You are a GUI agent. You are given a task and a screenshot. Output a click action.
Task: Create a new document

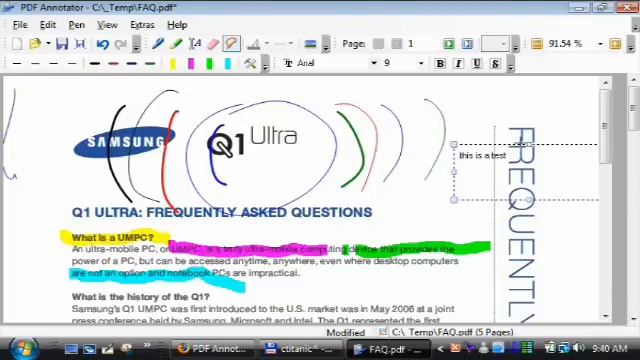[17, 44]
